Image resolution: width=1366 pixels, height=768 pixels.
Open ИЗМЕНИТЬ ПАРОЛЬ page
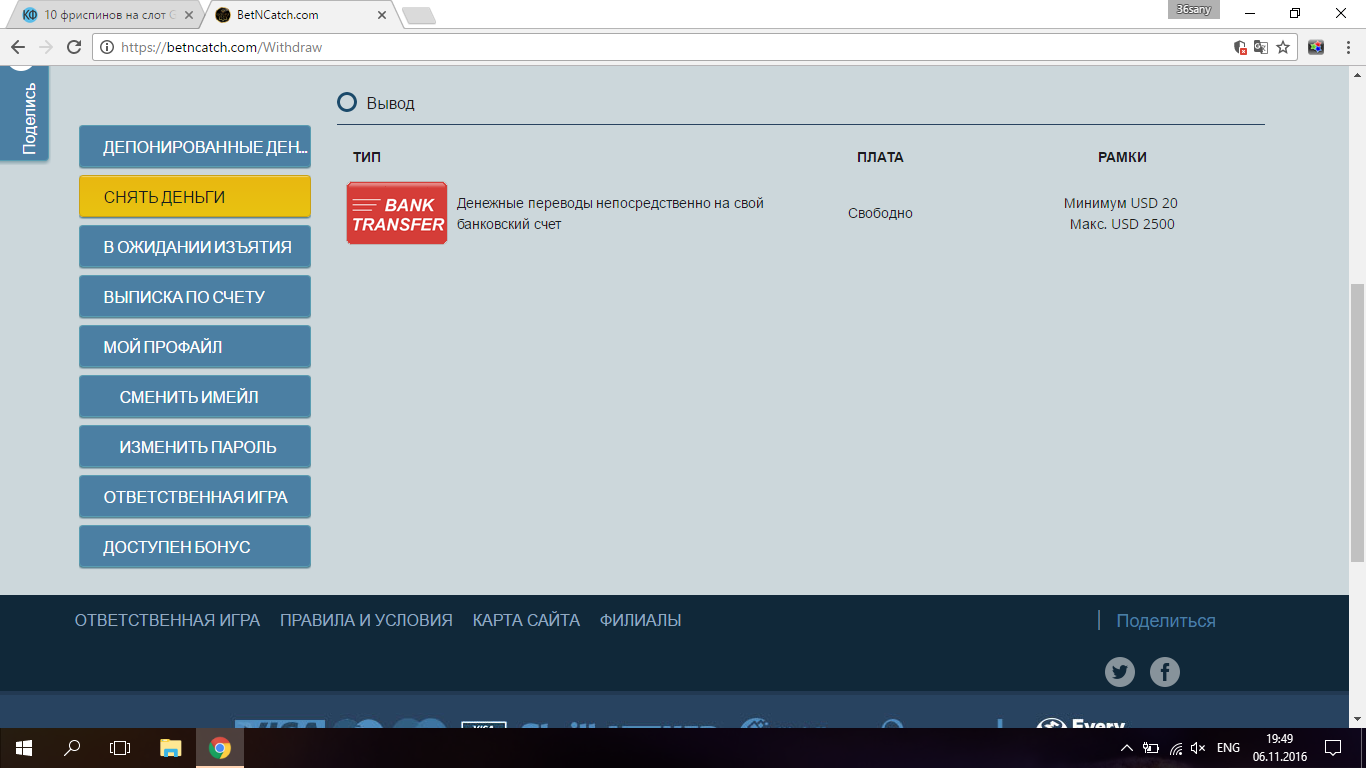pyautogui.click(x=195, y=447)
